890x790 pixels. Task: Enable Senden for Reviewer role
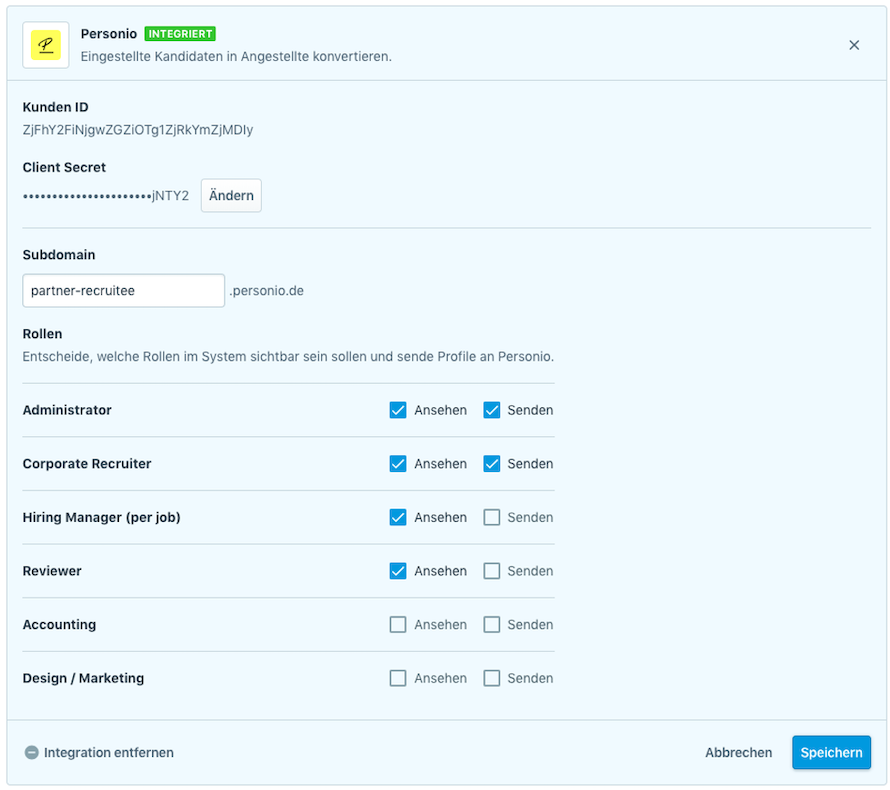[x=492, y=571]
